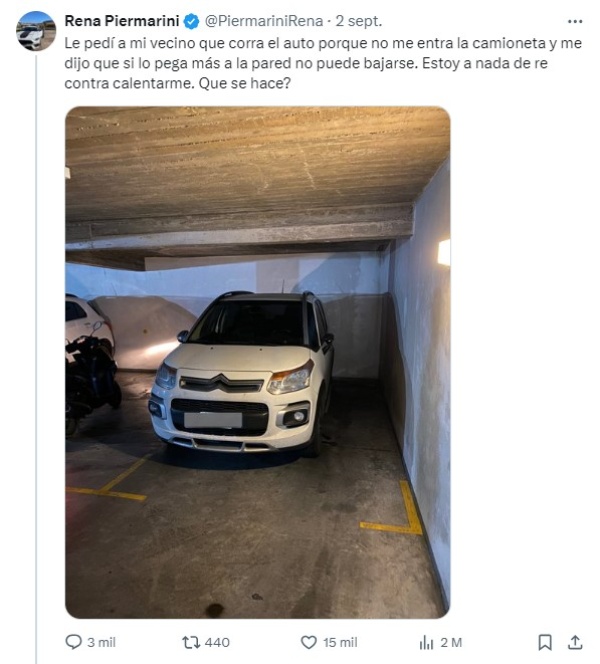Click the 2 sept. timestamp

[x=359, y=21]
